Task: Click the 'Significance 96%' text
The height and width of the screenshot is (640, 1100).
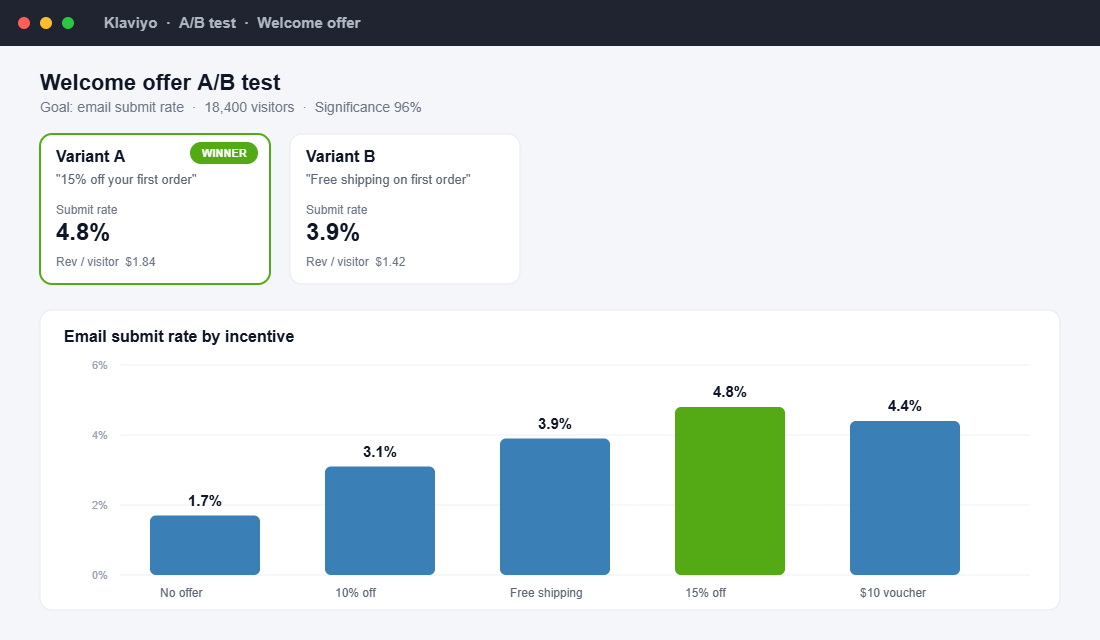Action: pos(368,107)
